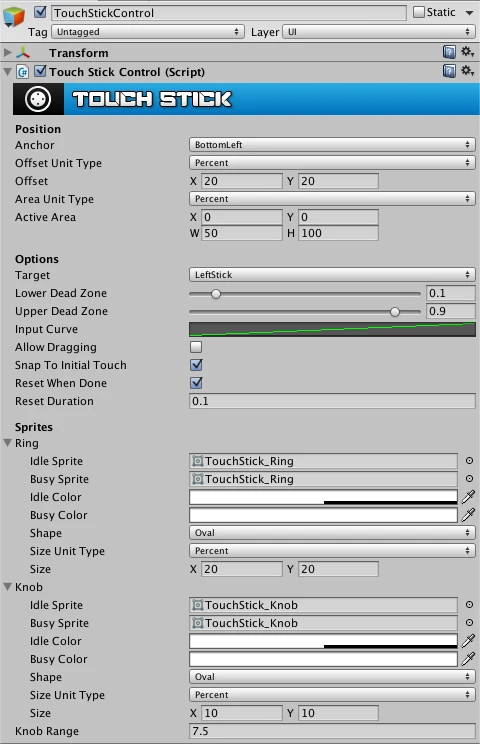The height and width of the screenshot is (744, 480).
Task: Click the Reset Duration field
Action: click(x=332, y=401)
